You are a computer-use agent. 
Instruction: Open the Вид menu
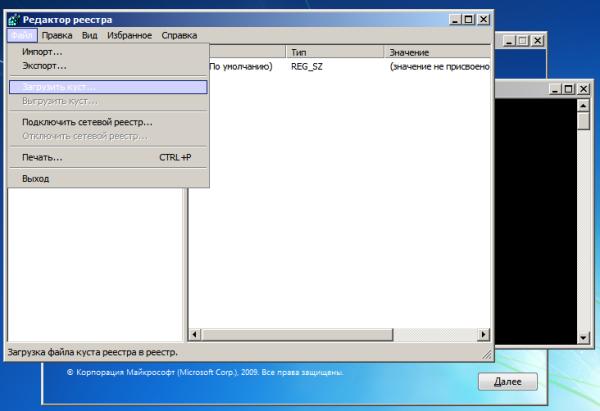point(89,35)
